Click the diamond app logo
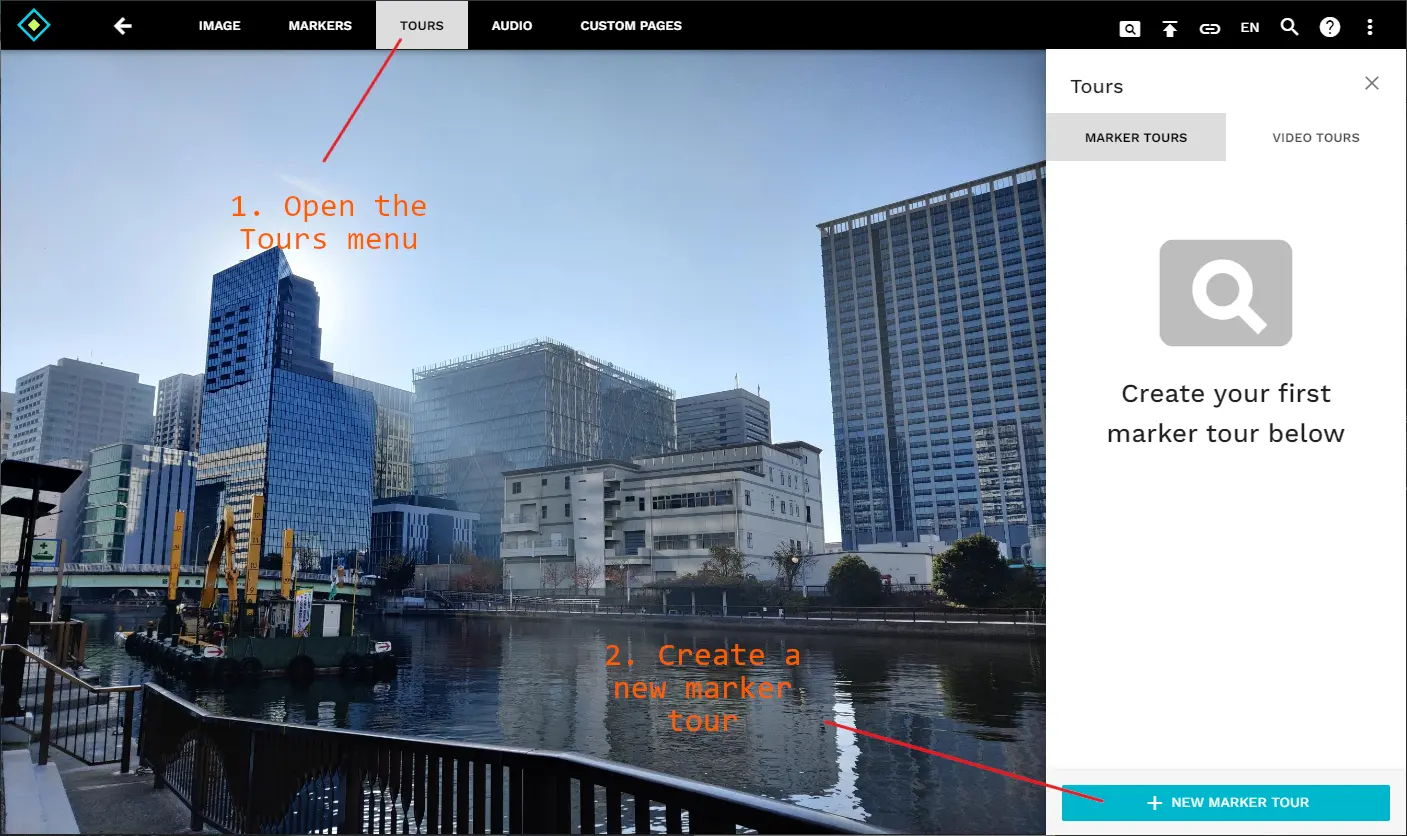 click(x=34, y=25)
